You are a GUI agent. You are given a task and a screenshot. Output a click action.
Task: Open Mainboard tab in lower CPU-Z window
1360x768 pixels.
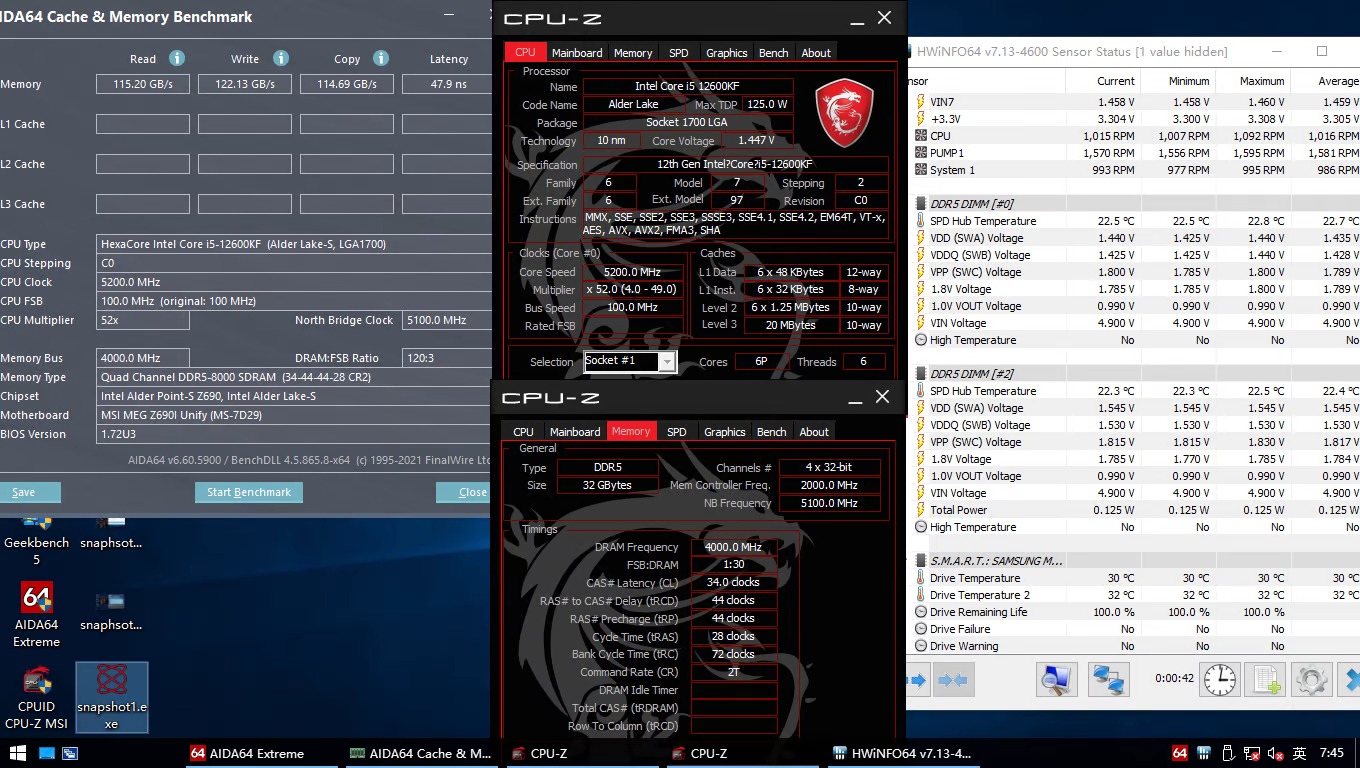point(575,431)
